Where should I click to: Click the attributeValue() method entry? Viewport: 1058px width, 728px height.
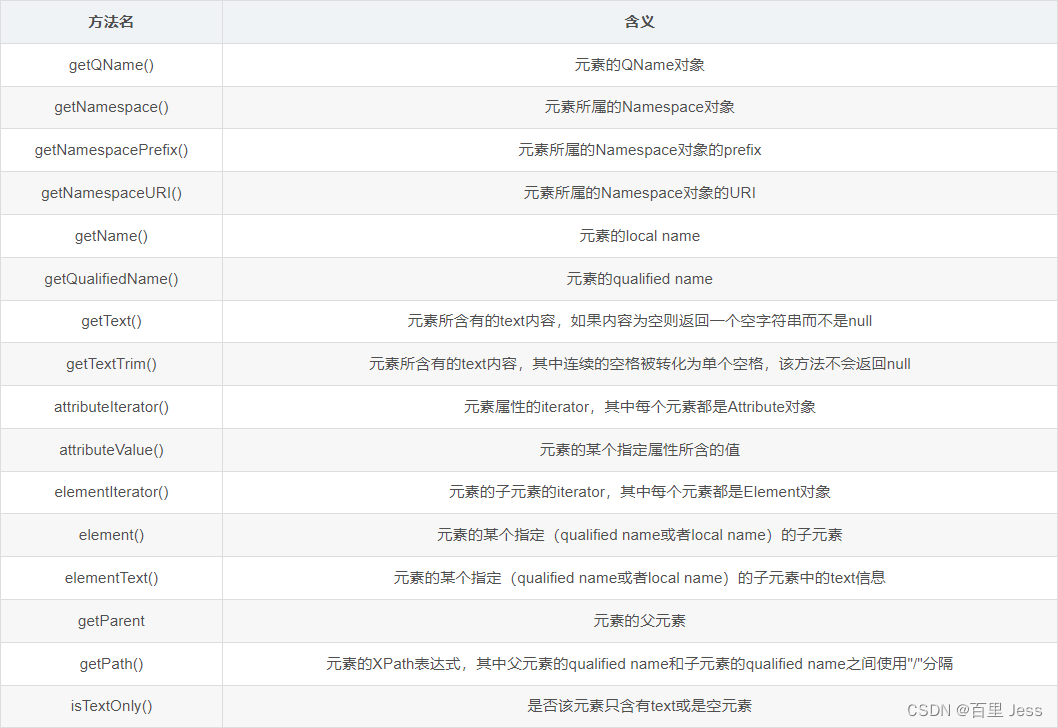pos(111,449)
